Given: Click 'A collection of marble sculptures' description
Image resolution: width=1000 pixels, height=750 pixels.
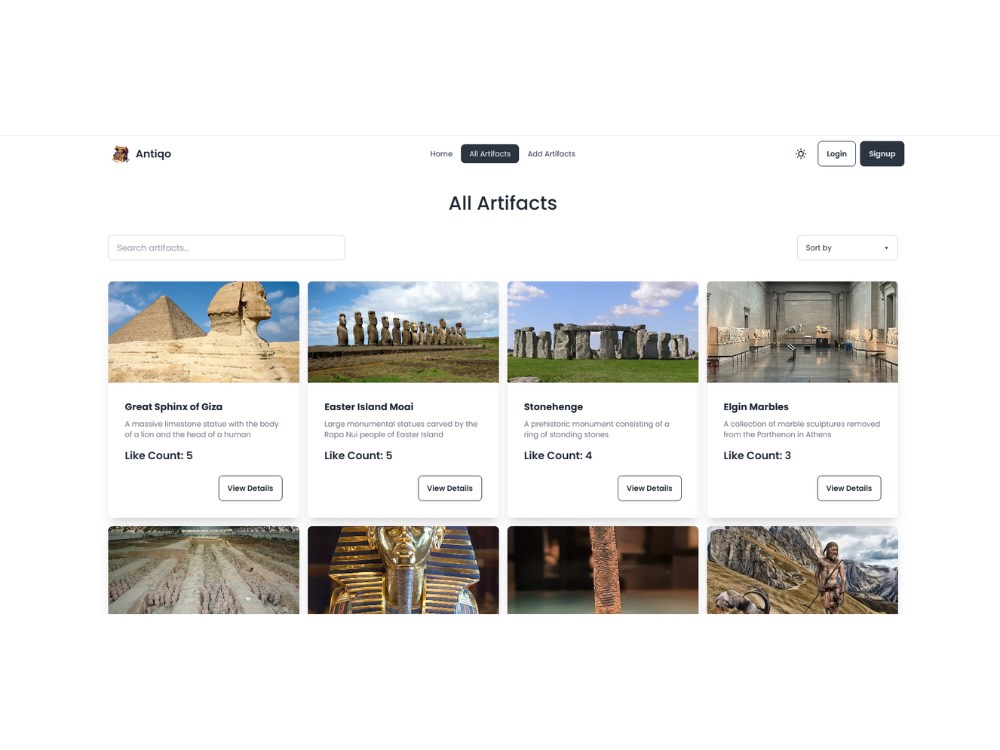Looking at the screenshot, I should 802,429.
